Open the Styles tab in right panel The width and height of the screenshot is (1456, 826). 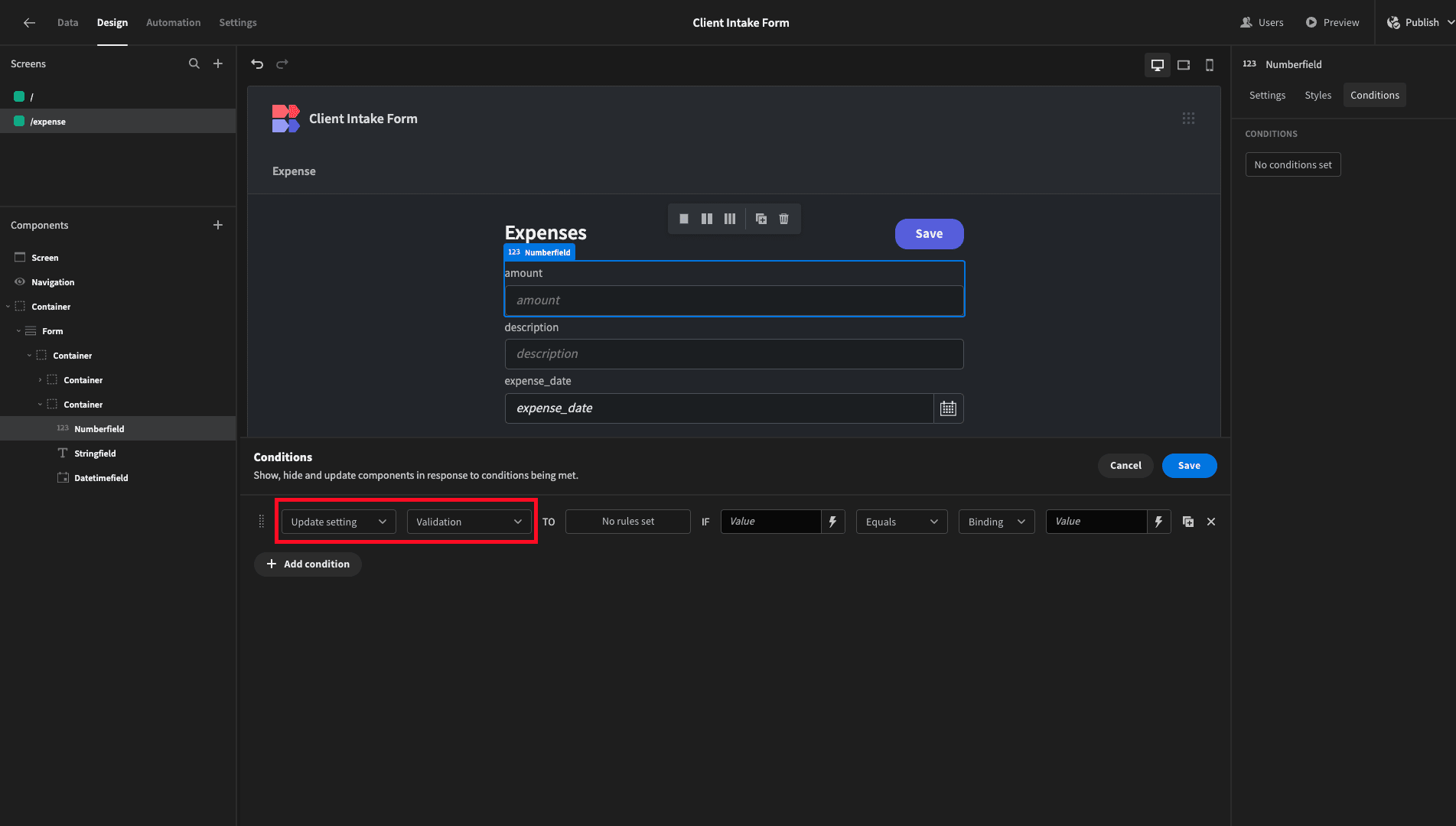tap(1318, 95)
